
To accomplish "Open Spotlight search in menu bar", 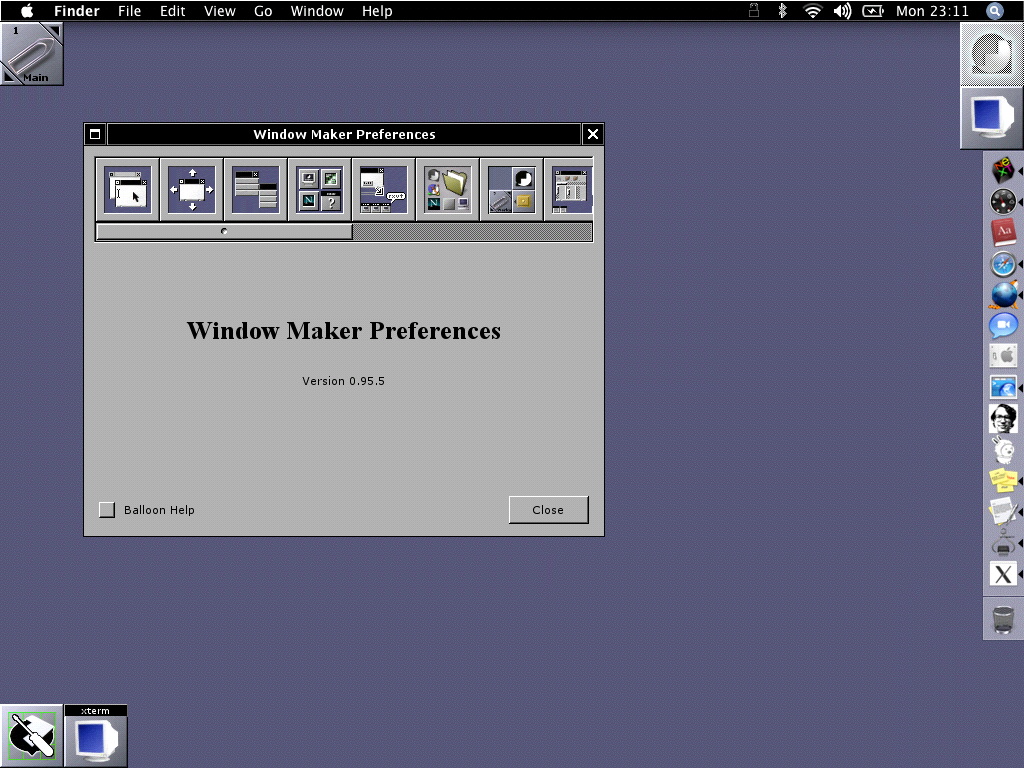I will click(x=995, y=11).
